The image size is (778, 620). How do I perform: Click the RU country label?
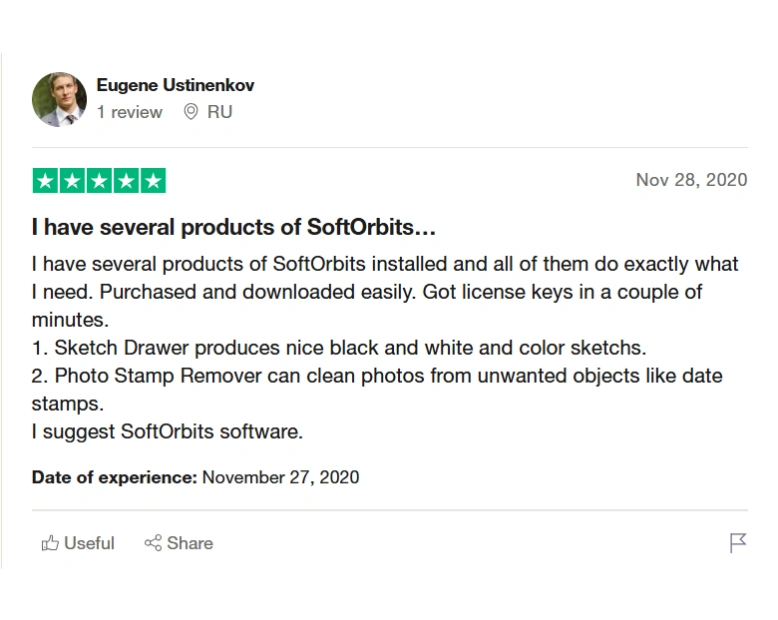[x=220, y=112]
